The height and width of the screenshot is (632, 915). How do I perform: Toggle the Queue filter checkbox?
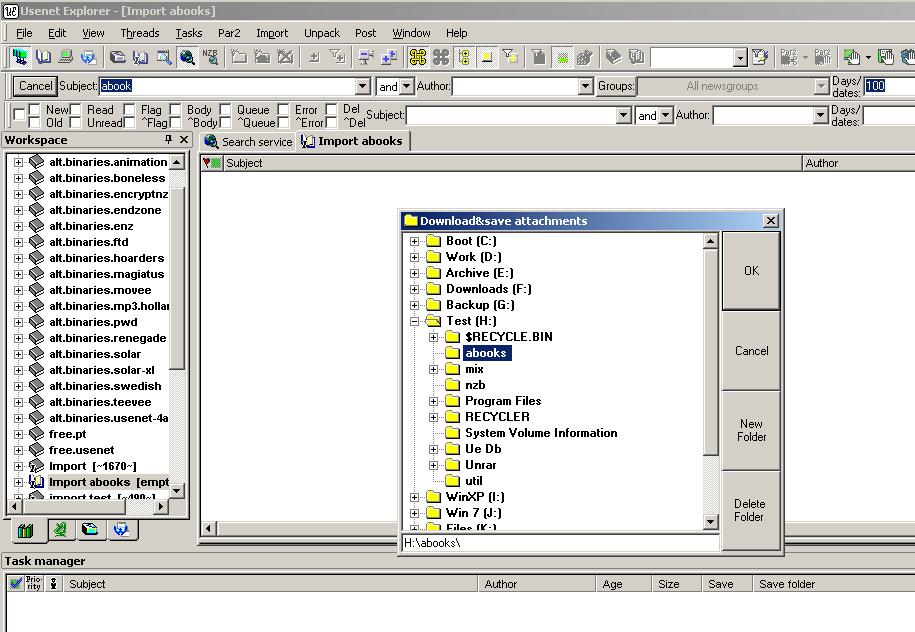click(x=226, y=110)
